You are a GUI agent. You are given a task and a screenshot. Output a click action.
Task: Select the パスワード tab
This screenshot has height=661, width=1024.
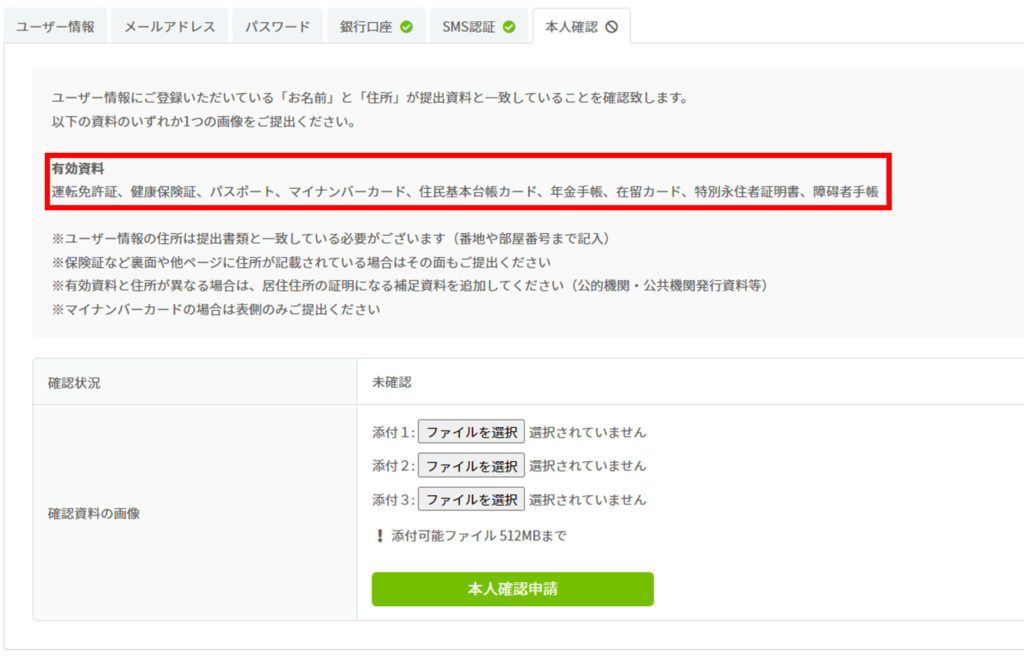pos(277,27)
